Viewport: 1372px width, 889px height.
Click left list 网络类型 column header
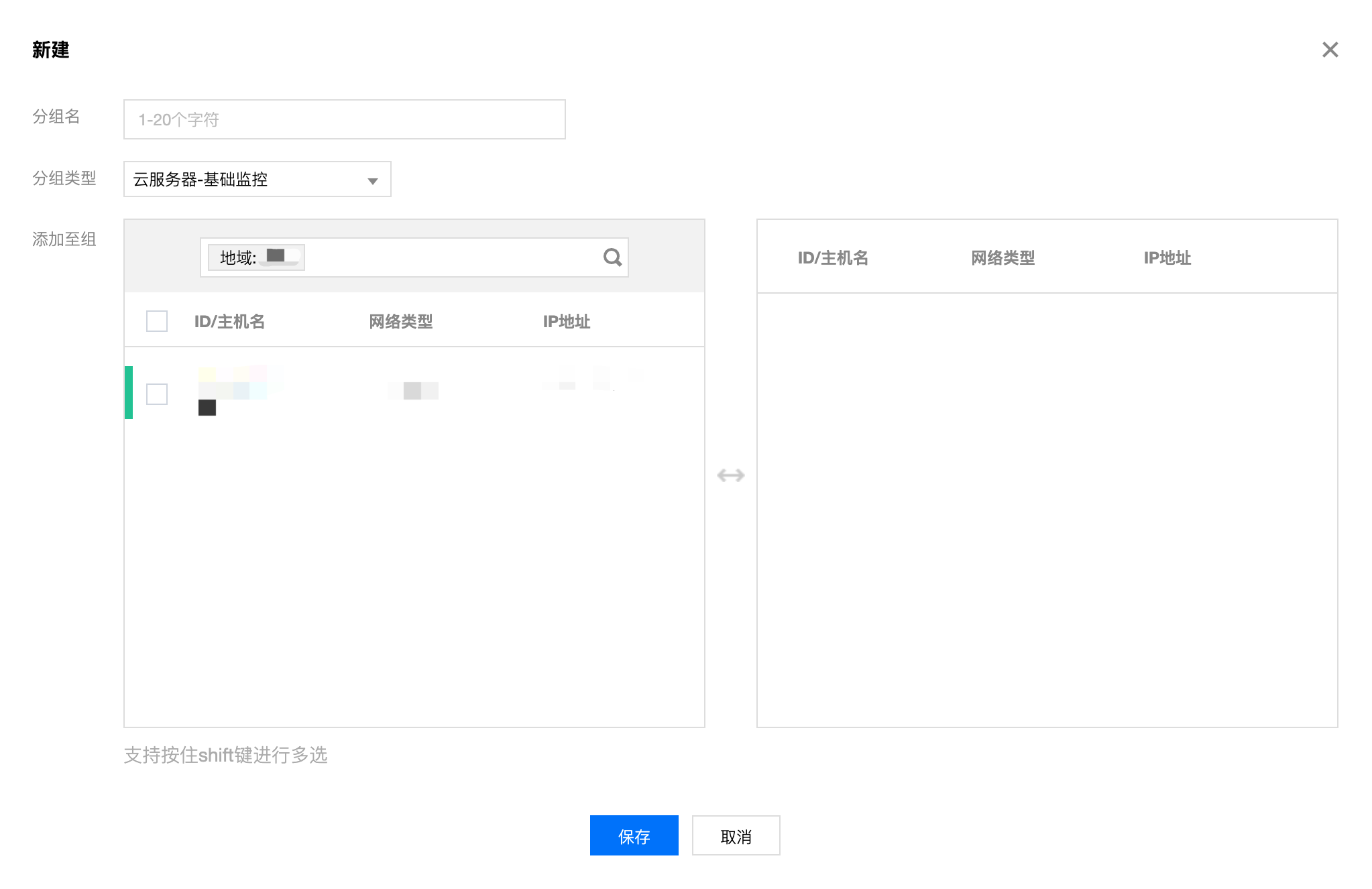coord(400,322)
